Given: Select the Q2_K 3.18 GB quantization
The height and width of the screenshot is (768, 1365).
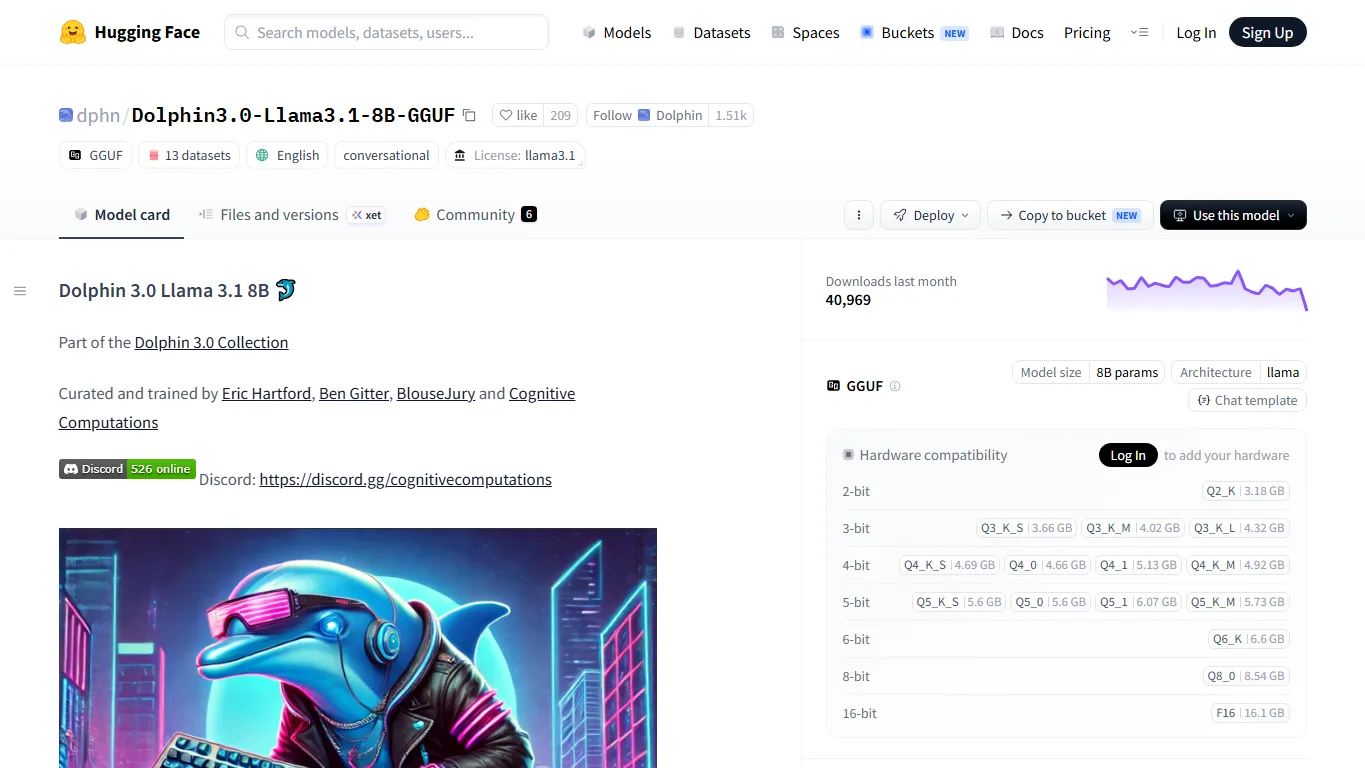Looking at the screenshot, I should [x=1245, y=491].
